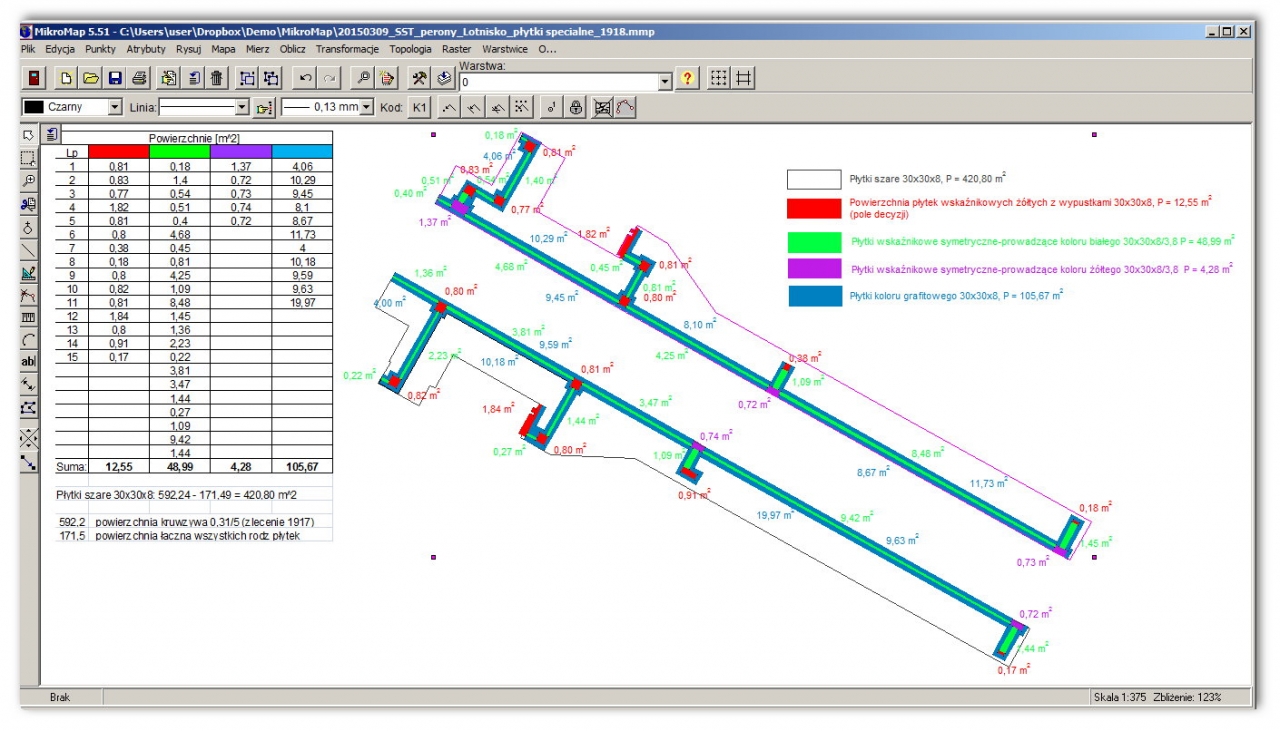The height and width of the screenshot is (731, 1280).
Task: Open the Transformacje menu
Action: pyautogui.click(x=347, y=48)
